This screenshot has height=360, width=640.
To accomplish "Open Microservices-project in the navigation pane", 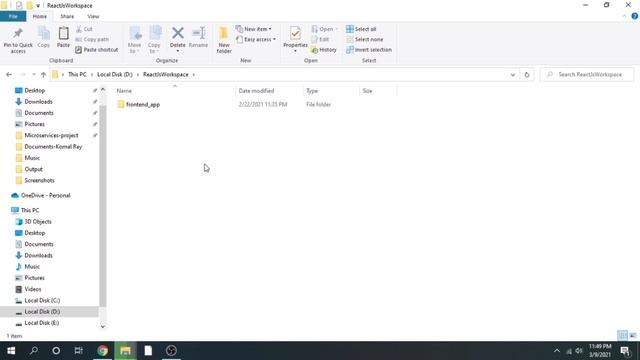I will 51,135.
